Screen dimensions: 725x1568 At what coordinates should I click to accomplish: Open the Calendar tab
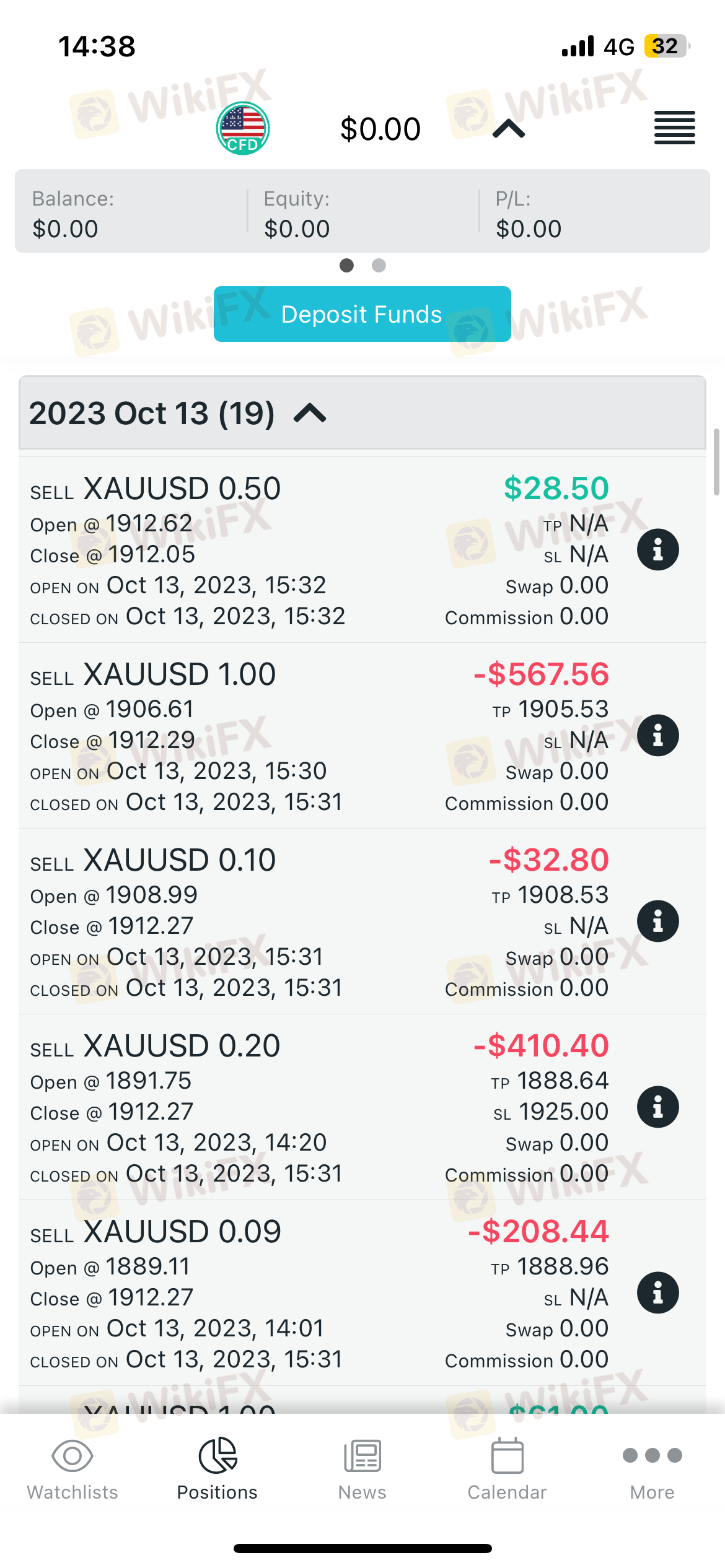[x=507, y=1468]
